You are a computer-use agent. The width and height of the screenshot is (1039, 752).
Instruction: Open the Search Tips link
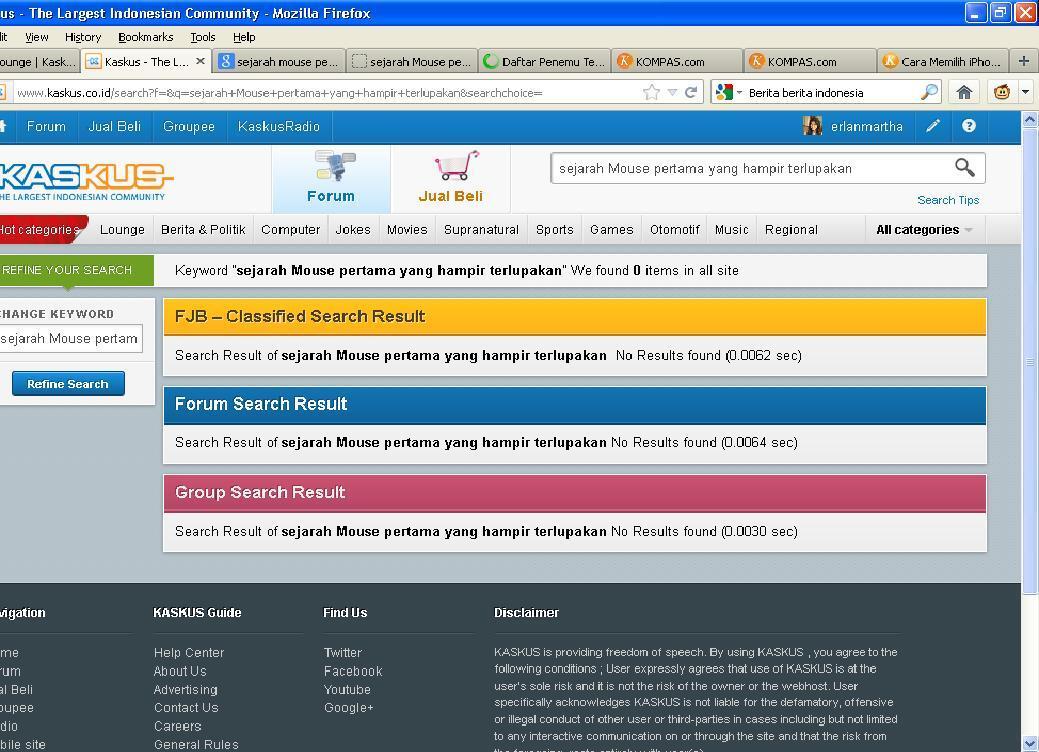(x=948, y=200)
